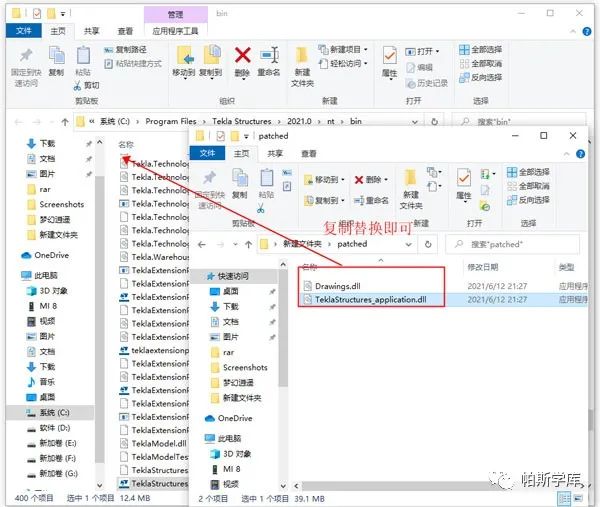Viewport: 600px width, 507px height.
Task: Go up one level in patched window
Action: click(x=249, y=244)
